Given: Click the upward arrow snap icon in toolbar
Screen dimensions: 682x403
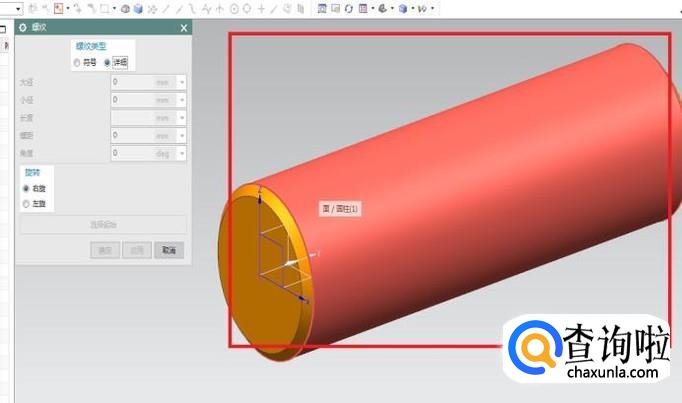Looking at the screenshot, I should click(220, 9).
